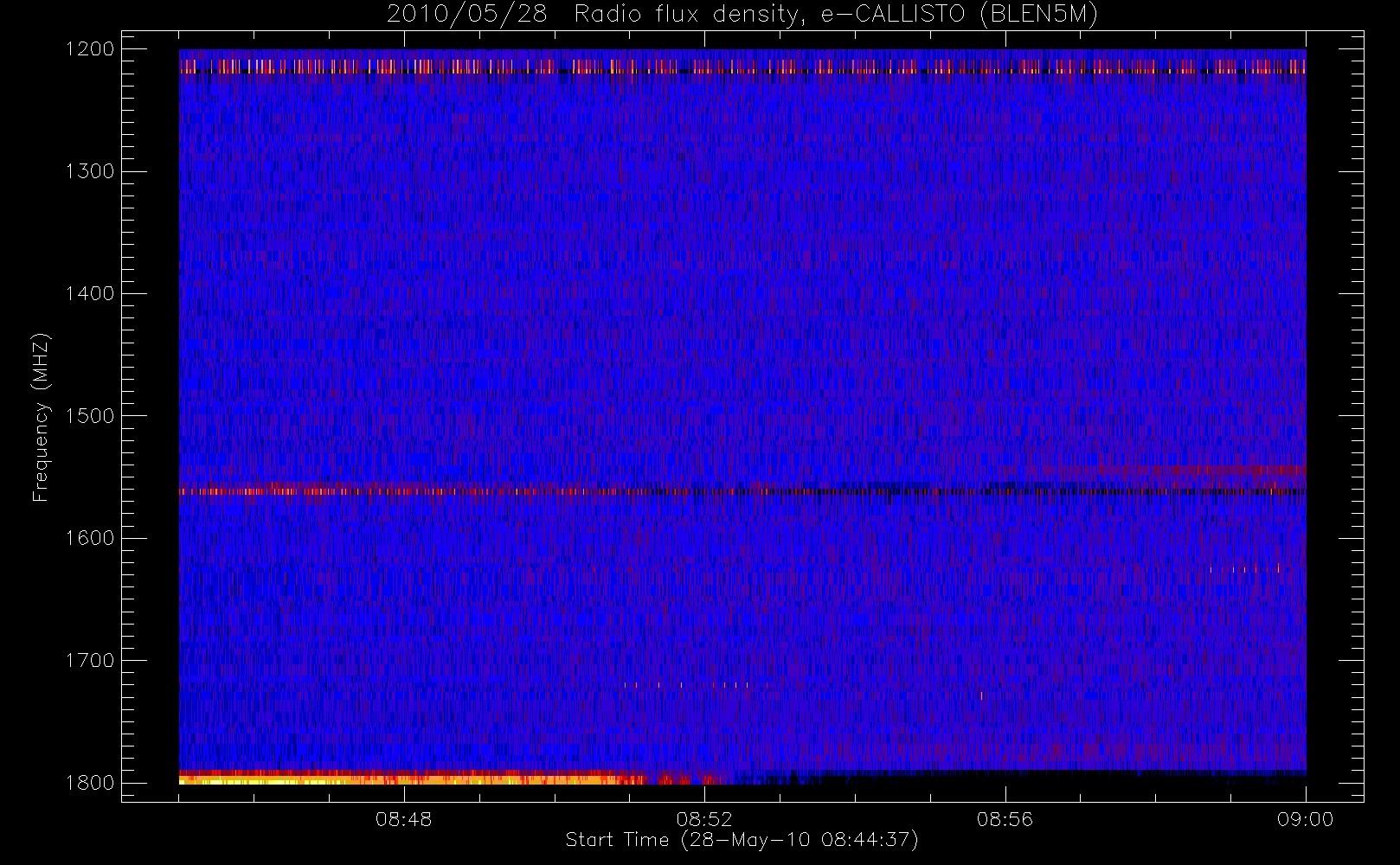Select the 1600 frequency tick label

click(90, 538)
